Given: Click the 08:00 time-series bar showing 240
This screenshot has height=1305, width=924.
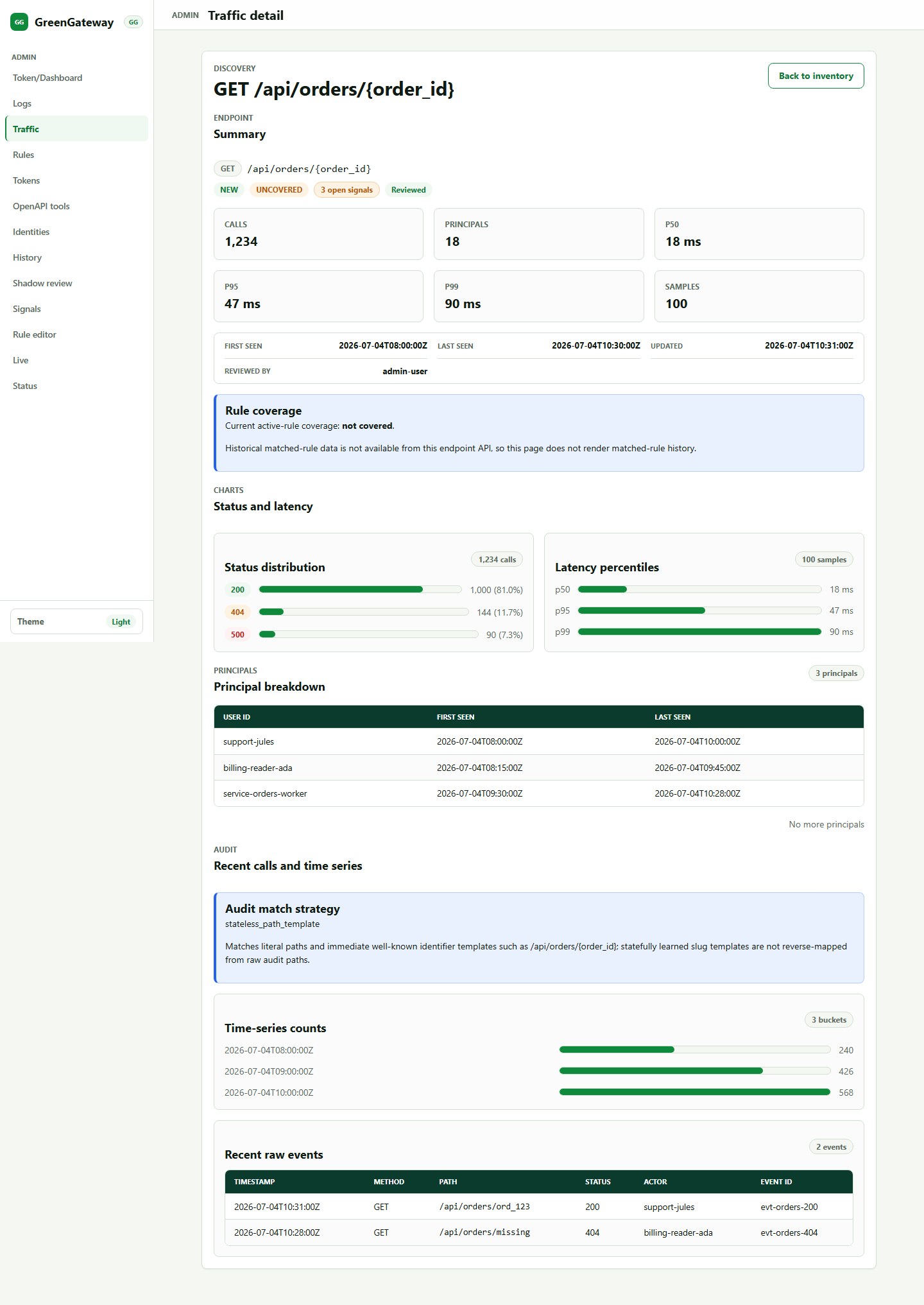Looking at the screenshot, I should coord(695,1050).
